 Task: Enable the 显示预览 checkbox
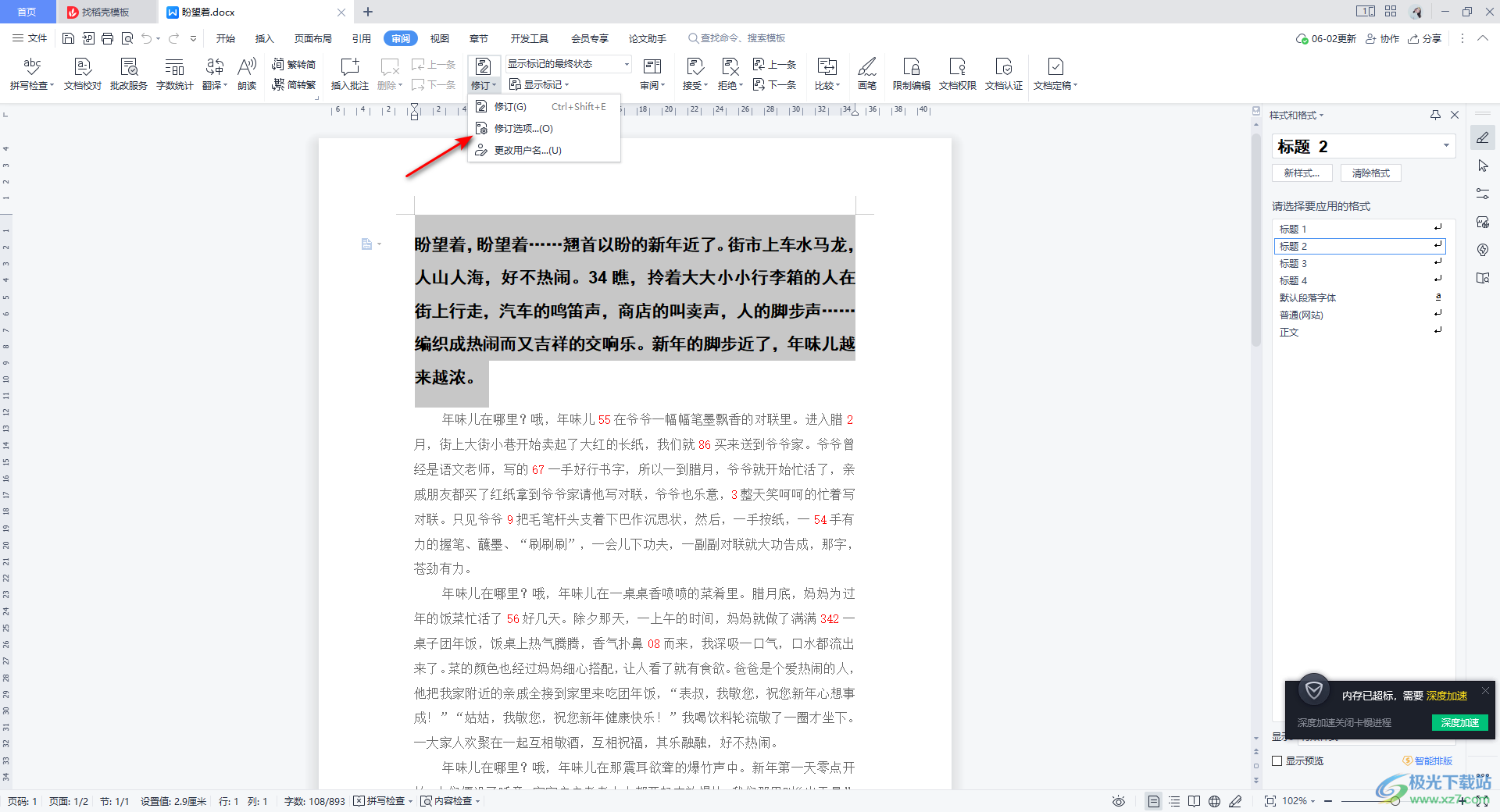click(1277, 761)
